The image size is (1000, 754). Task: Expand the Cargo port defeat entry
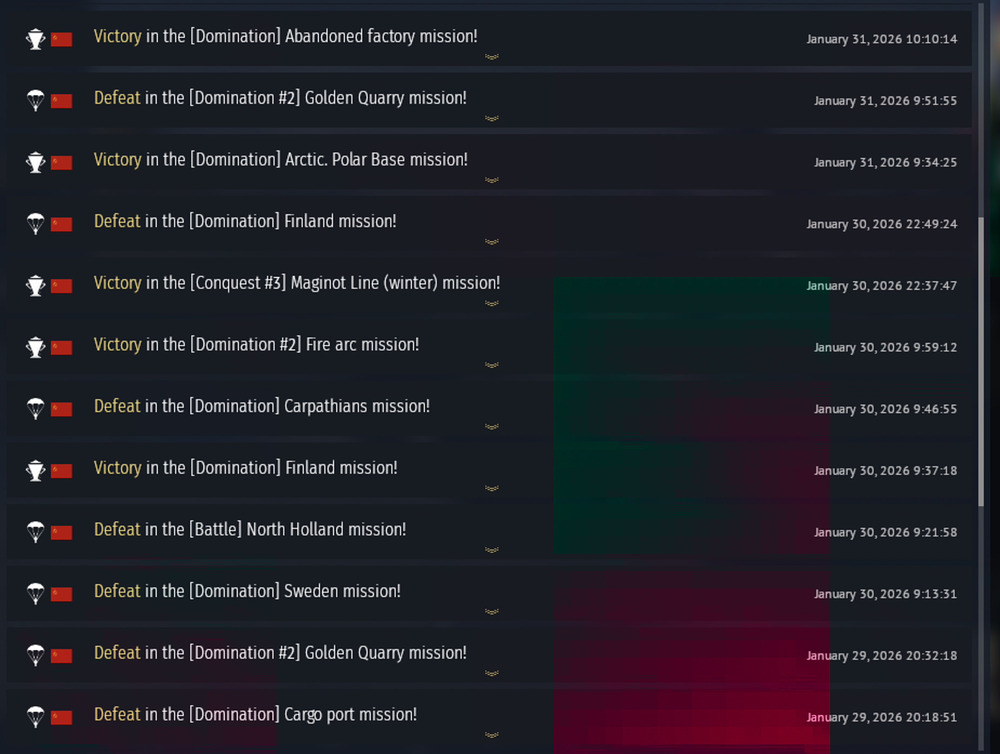(492, 733)
